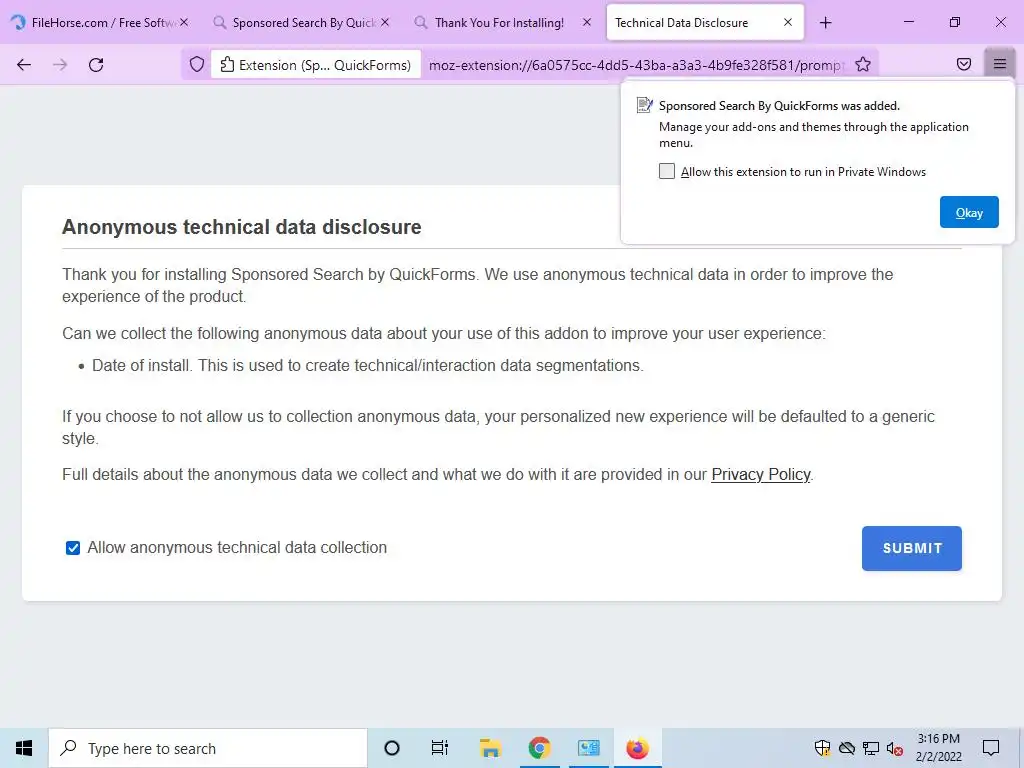Reload the current page
Screen dimensions: 1024x768
click(x=96, y=65)
